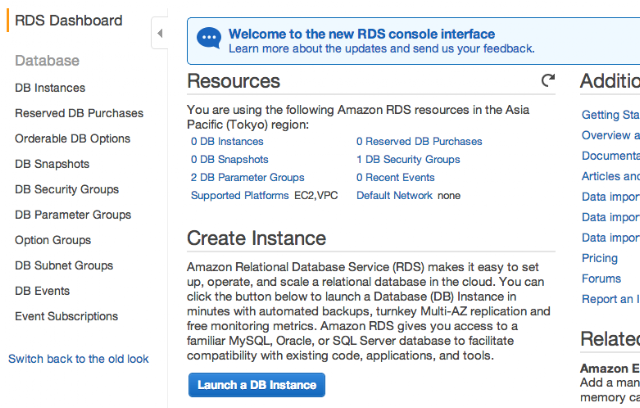Viewport: 640px width, 408px height.
Task: Click the speech bubble feedback icon
Action: (x=209, y=38)
